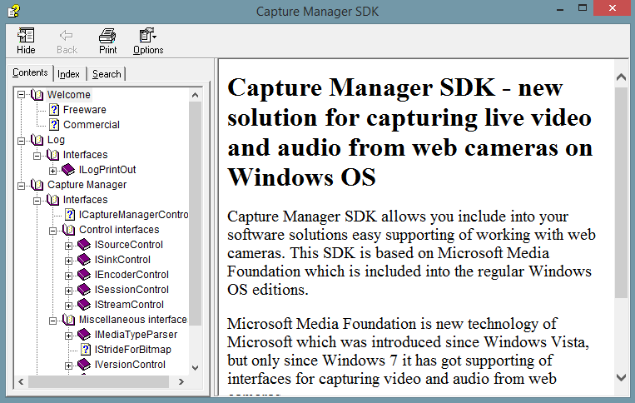Click the help app icon in title bar
The width and height of the screenshot is (635, 403).
point(14,11)
